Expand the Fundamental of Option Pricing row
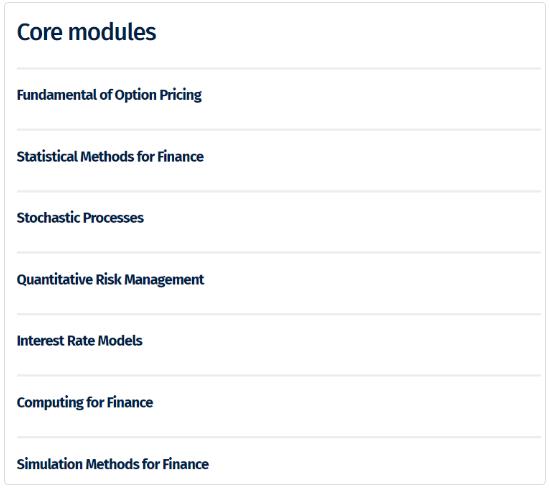This screenshot has height=488, width=549. point(279,99)
